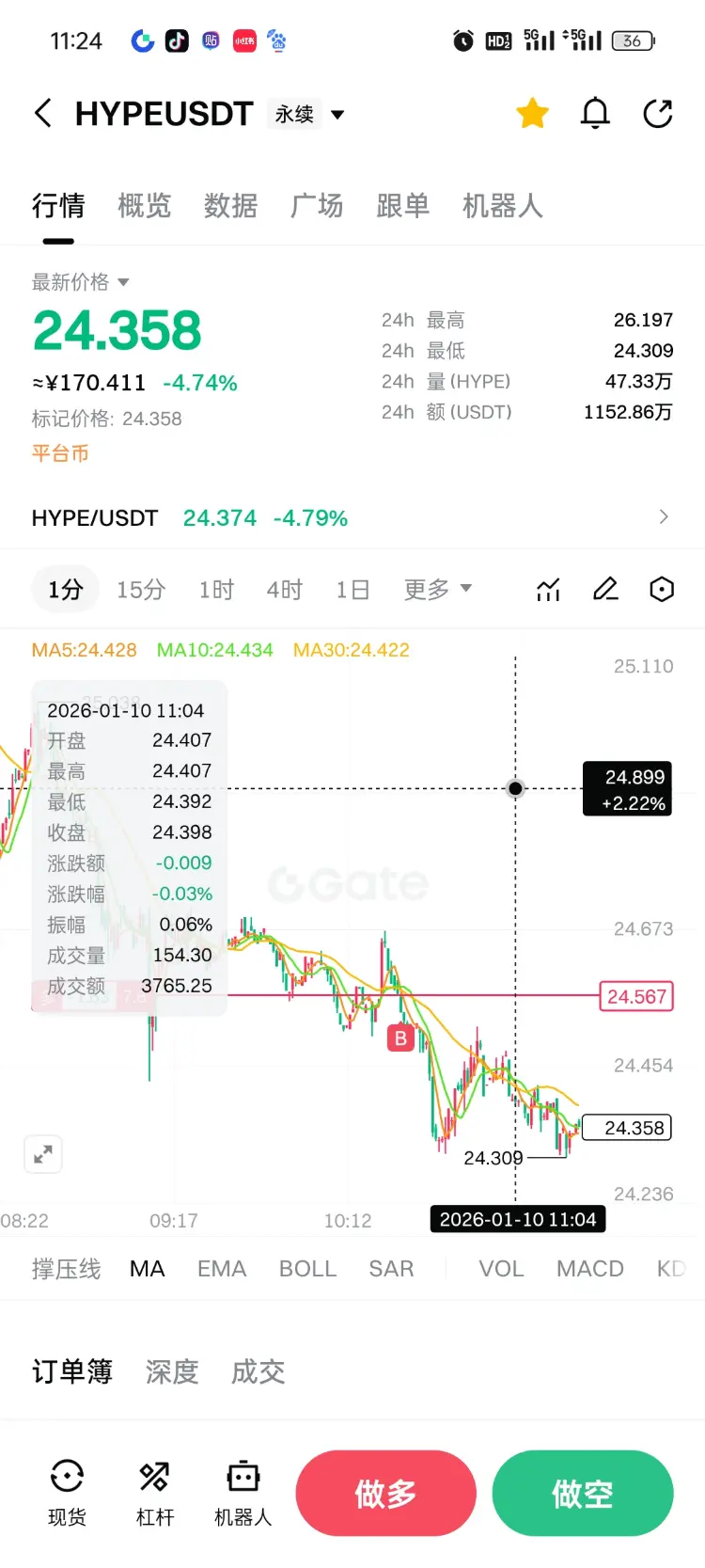Viewport: 705px width, 1568px height.
Task: Open price alerts bell icon
Action: pos(595,114)
